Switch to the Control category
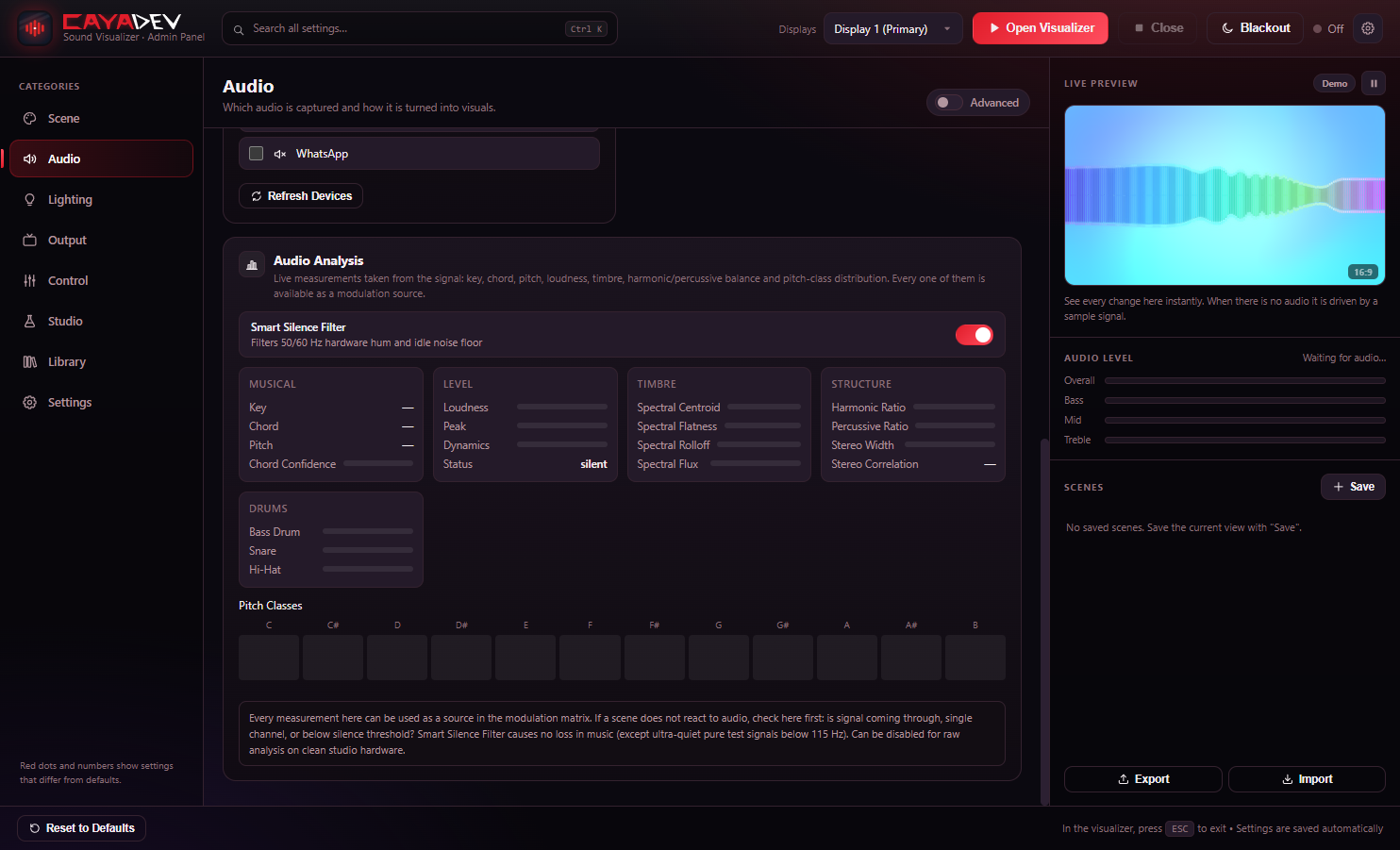 [102, 280]
